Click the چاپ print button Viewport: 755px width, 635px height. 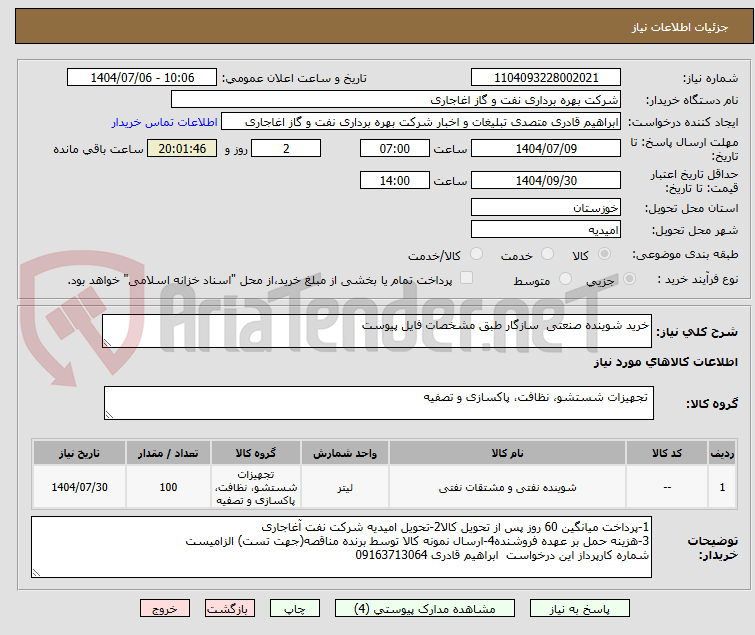295,609
